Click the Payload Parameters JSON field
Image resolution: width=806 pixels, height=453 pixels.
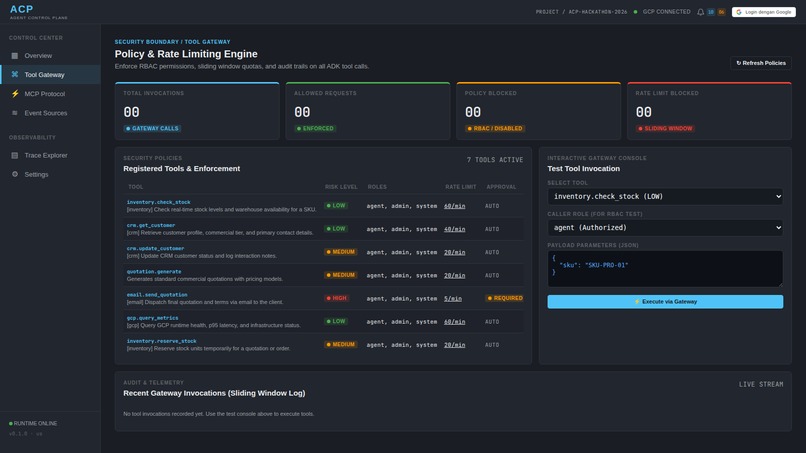coord(665,268)
